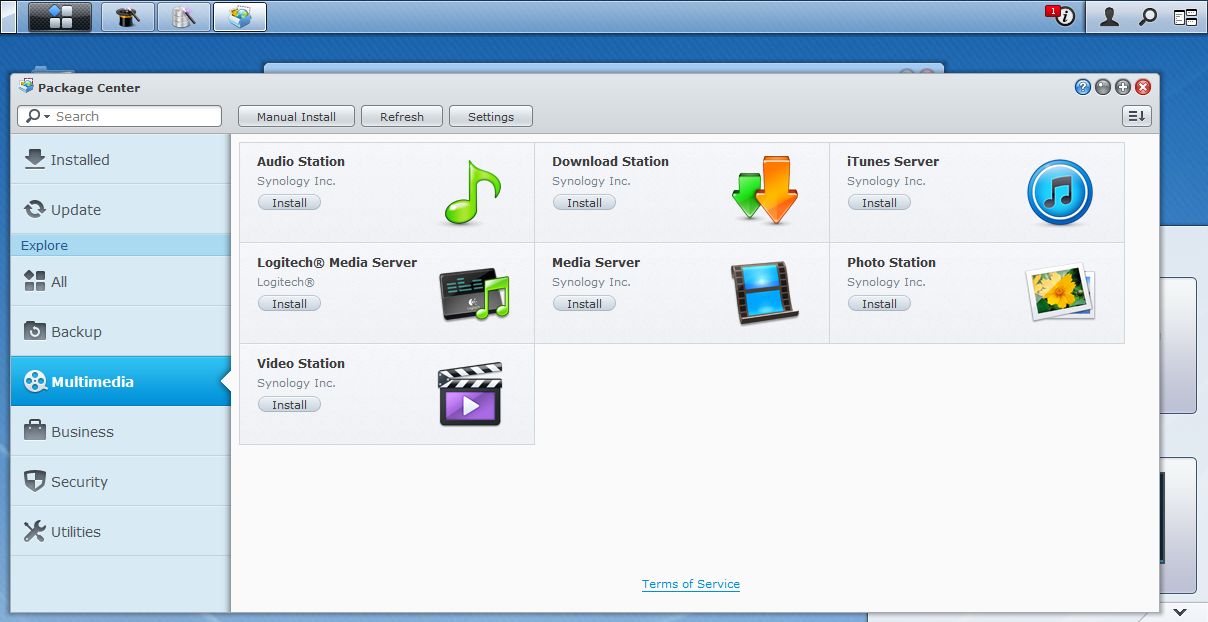Click the taskbar search magnifier icon
This screenshot has width=1208, height=622.
(x=1149, y=16)
